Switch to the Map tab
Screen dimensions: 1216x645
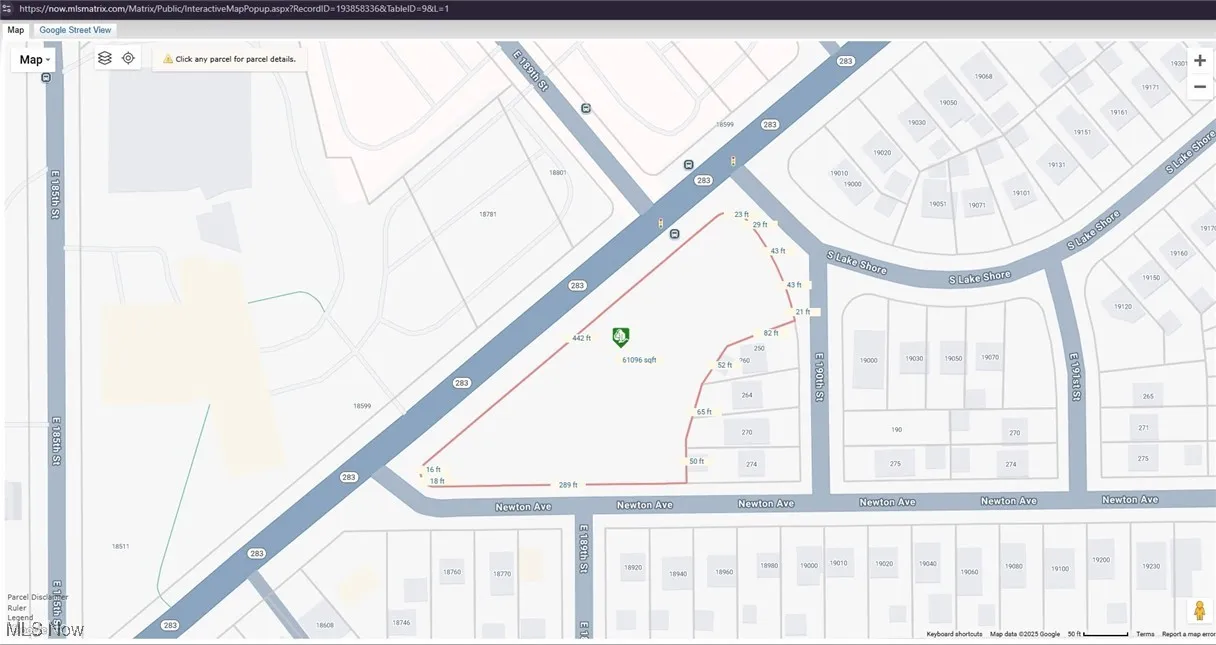pos(16,30)
